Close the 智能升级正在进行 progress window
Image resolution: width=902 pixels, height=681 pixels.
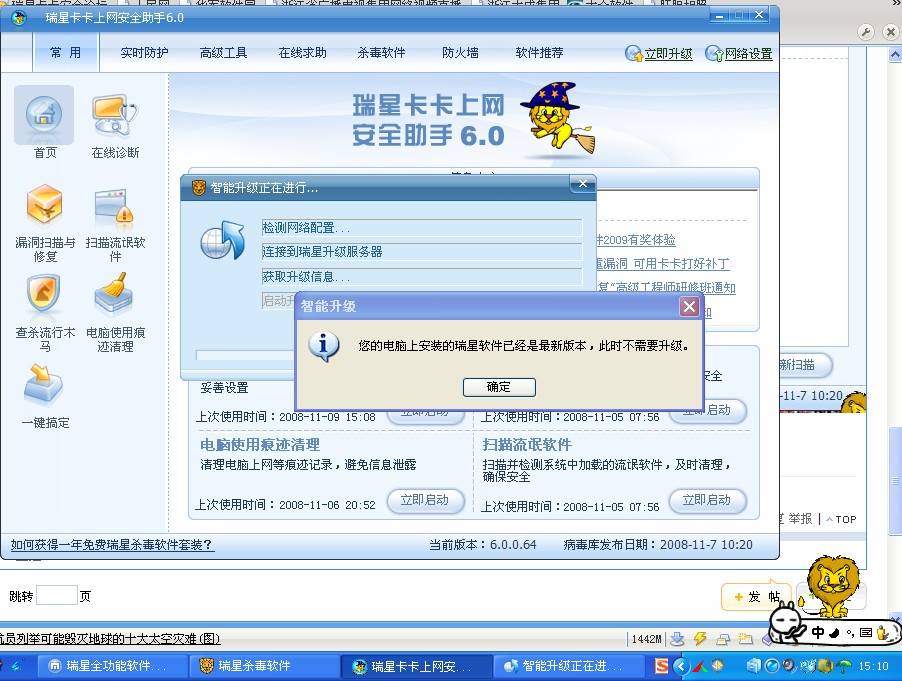(x=583, y=183)
